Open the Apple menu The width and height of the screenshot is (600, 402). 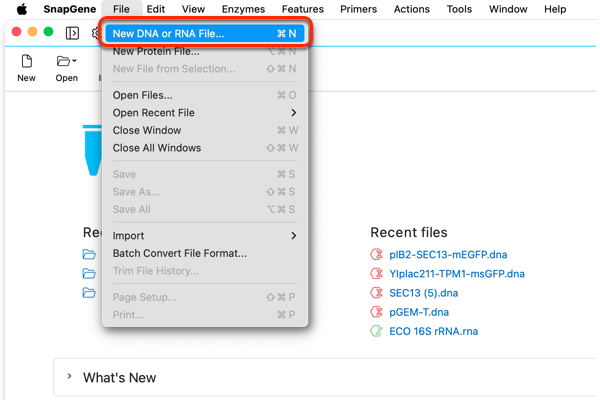tap(22, 9)
